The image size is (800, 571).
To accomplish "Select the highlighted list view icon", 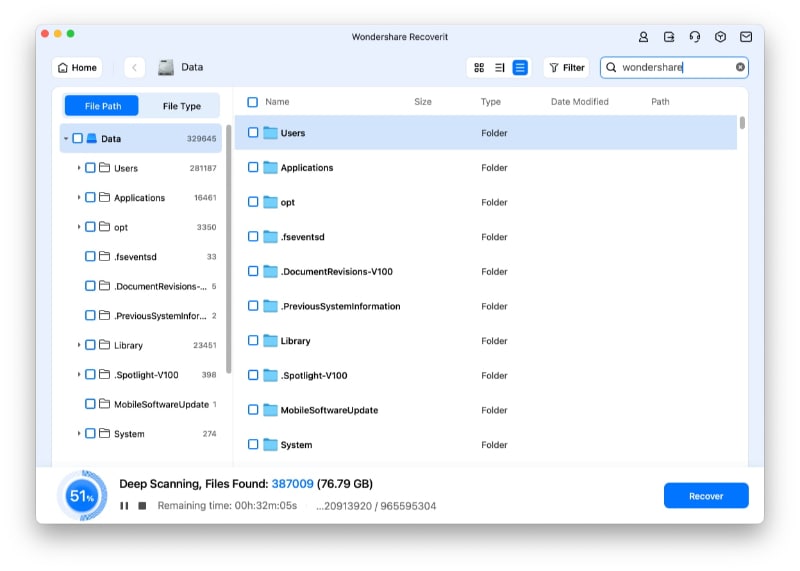I will tap(520, 67).
